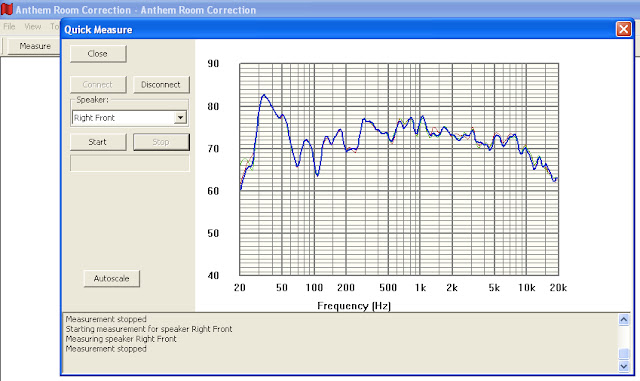
Task: Click the log line 'Measuring speaker Right Front'
Action: [x=121, y=339]
